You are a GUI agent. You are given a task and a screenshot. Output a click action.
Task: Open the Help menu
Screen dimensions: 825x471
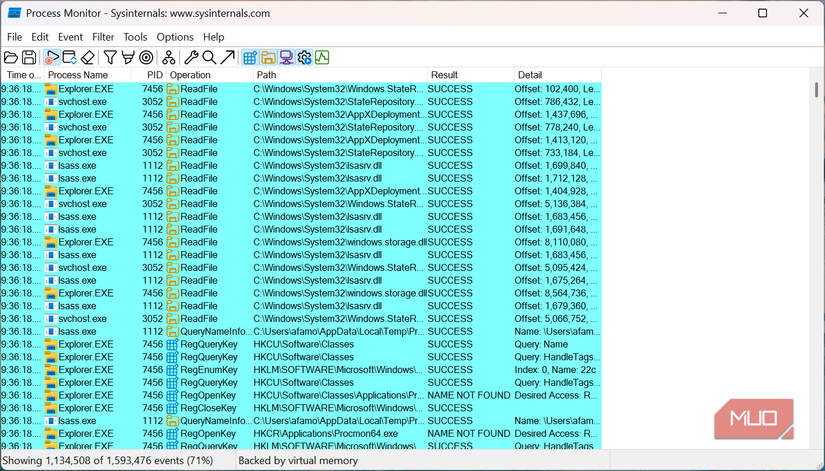tap(214, 37)
